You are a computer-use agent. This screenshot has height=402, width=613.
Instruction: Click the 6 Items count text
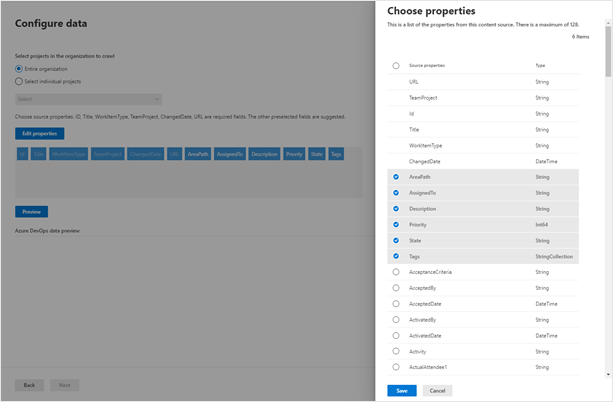click(581, 37)
